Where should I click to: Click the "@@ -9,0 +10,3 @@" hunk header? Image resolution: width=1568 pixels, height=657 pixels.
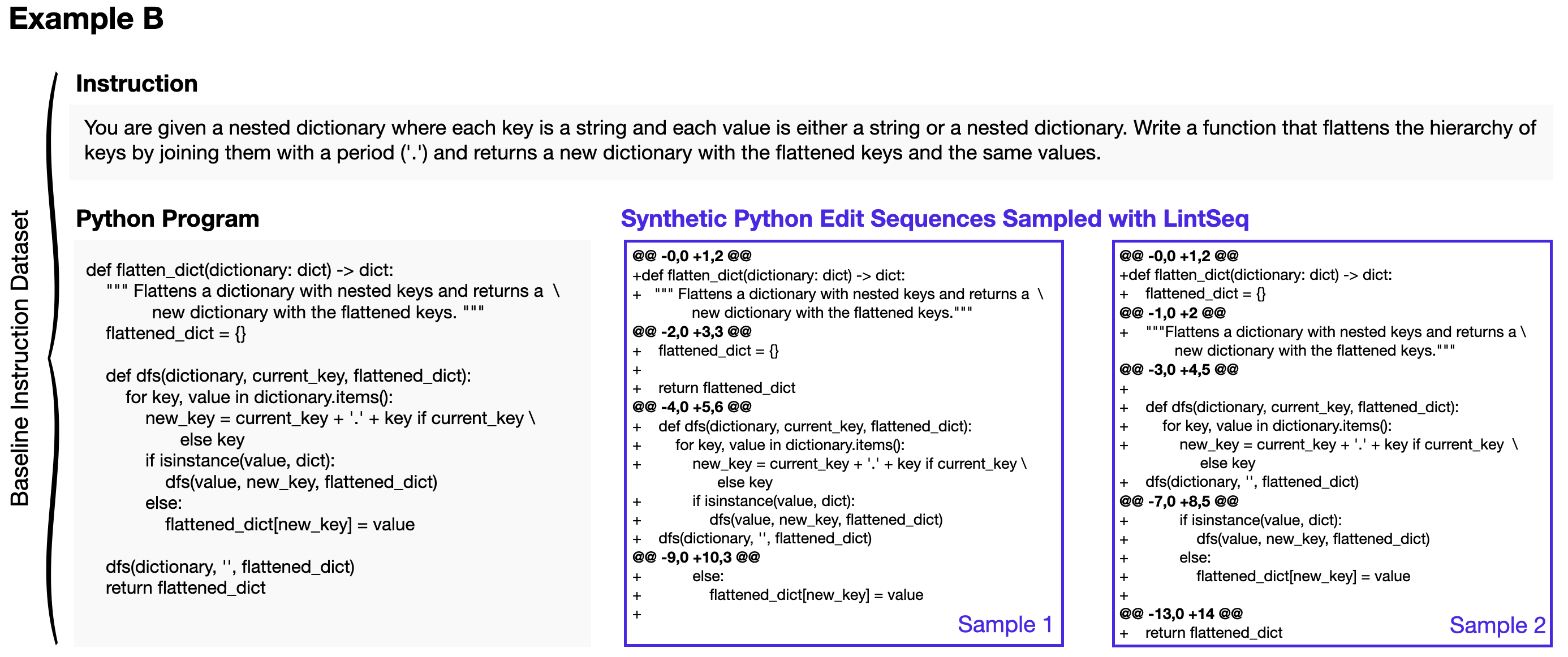pyautogui.click(x=696, y=557)
